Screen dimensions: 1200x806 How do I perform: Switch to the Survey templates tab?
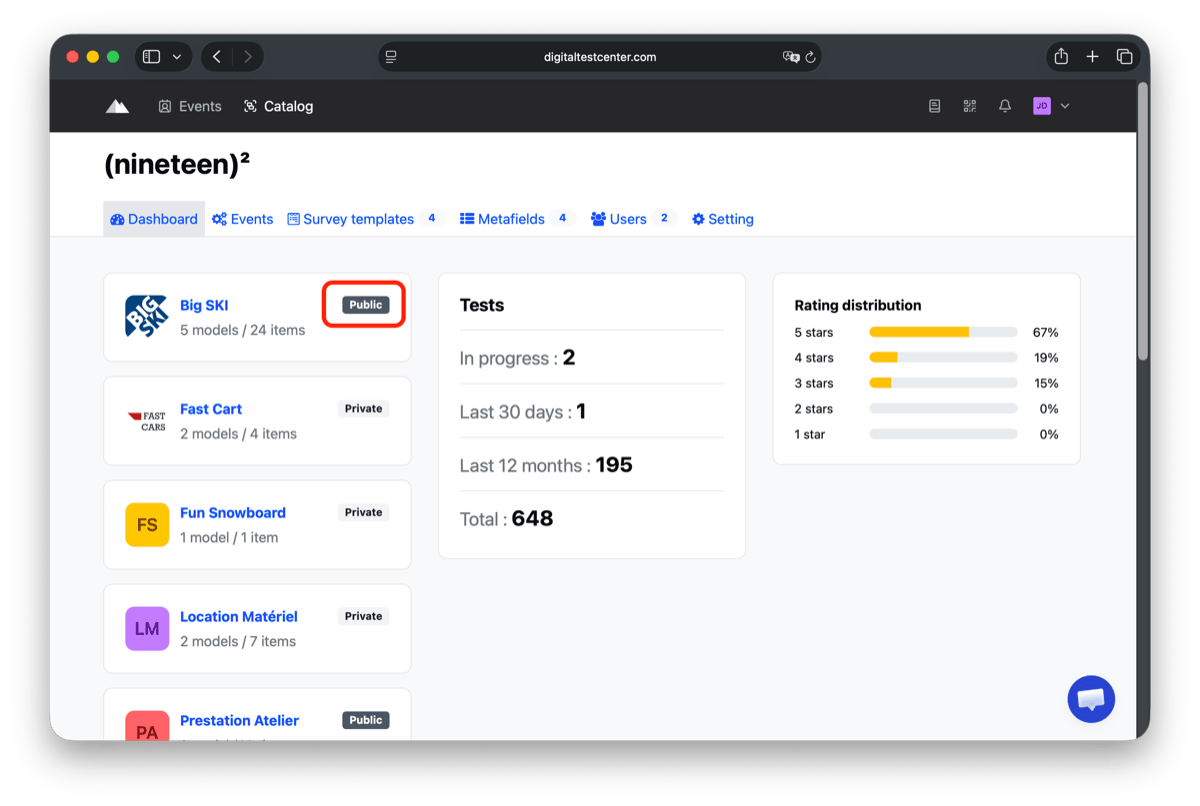point(350,219)
